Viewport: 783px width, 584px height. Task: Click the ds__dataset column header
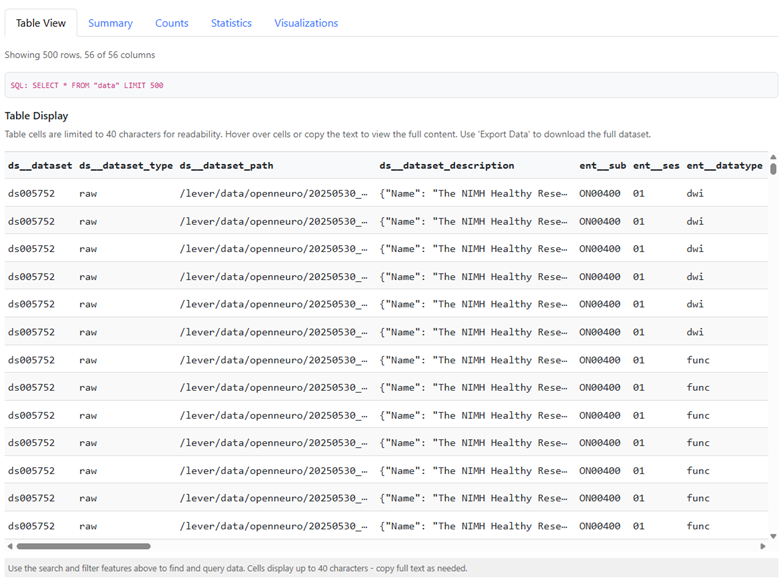(40, 165)
